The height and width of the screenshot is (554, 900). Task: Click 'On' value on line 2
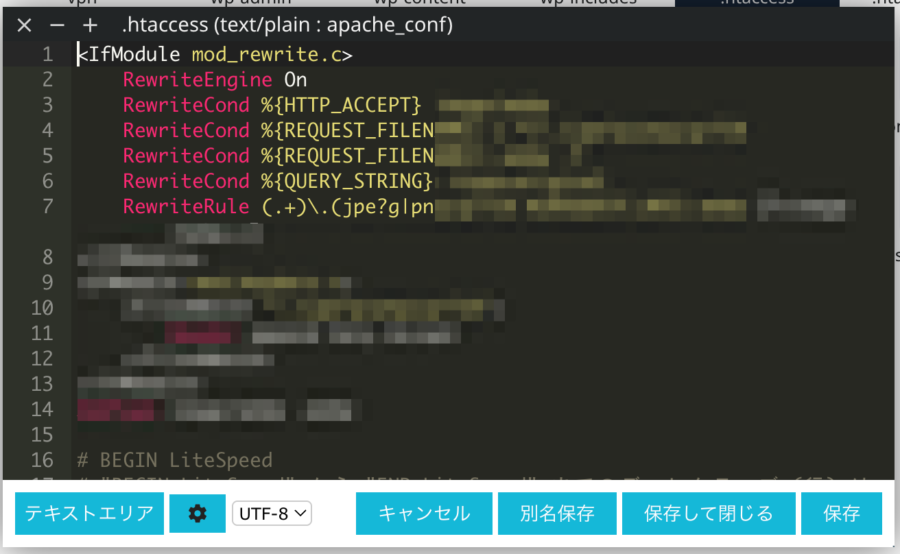296,80
